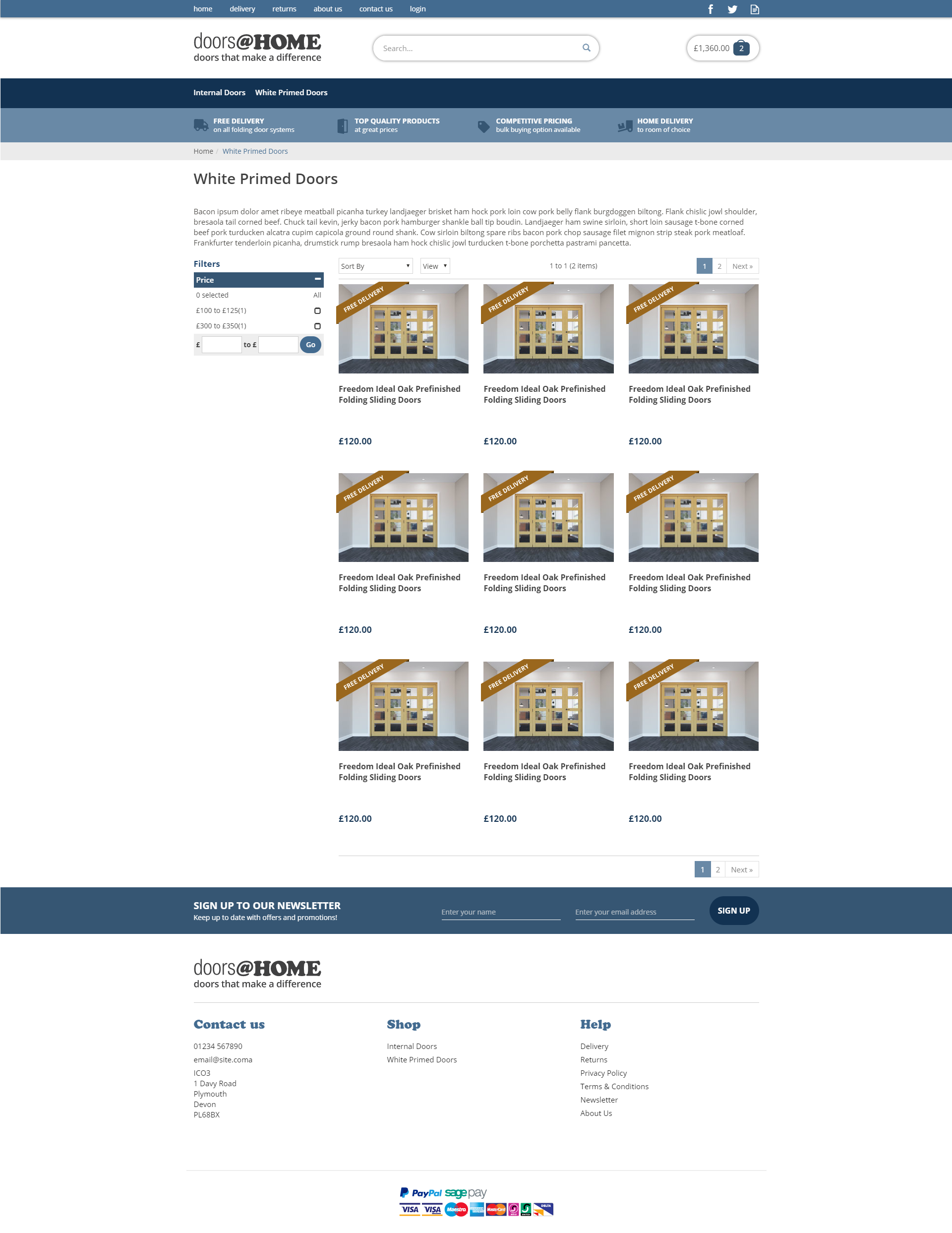
Task: Open the Sort By dropdown
Action: pos(375,266)
